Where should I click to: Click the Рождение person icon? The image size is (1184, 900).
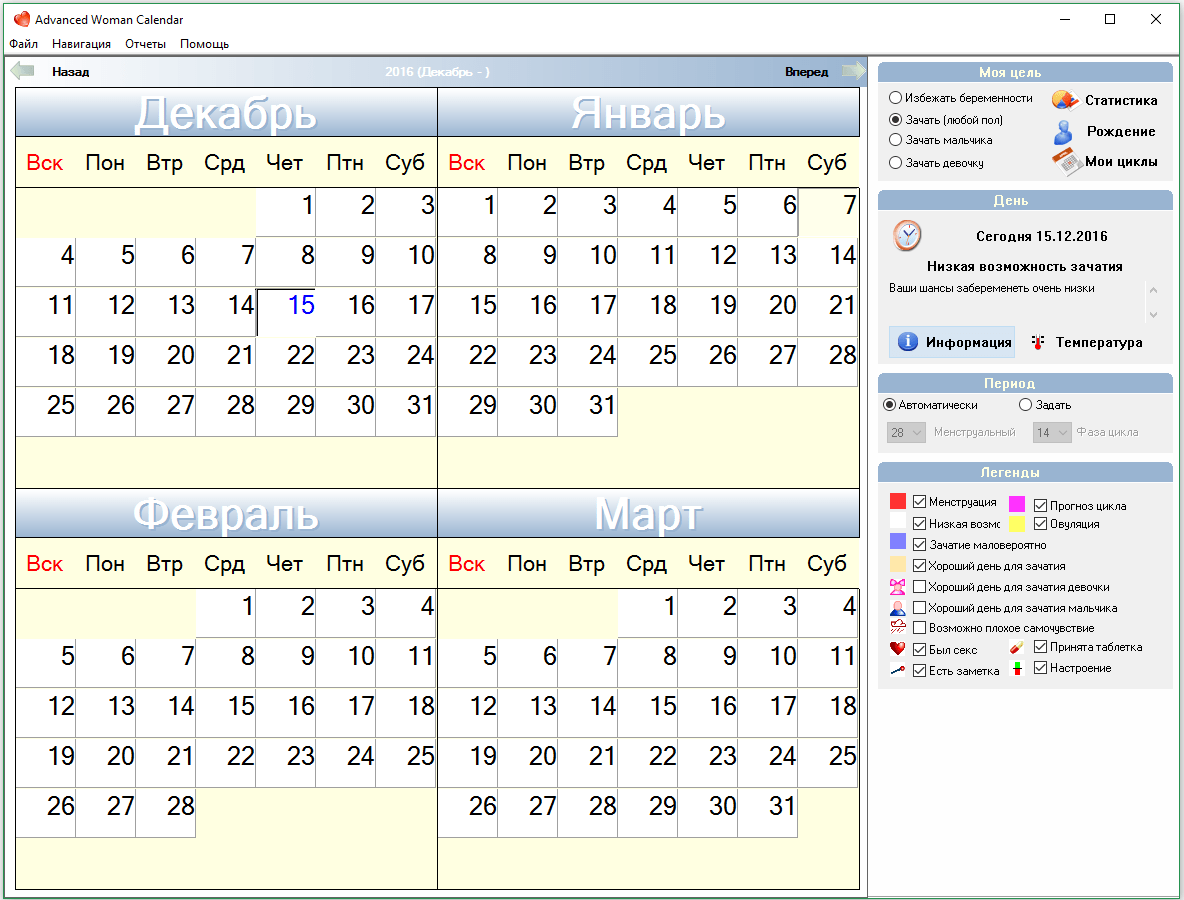(x=1064, y=131)
